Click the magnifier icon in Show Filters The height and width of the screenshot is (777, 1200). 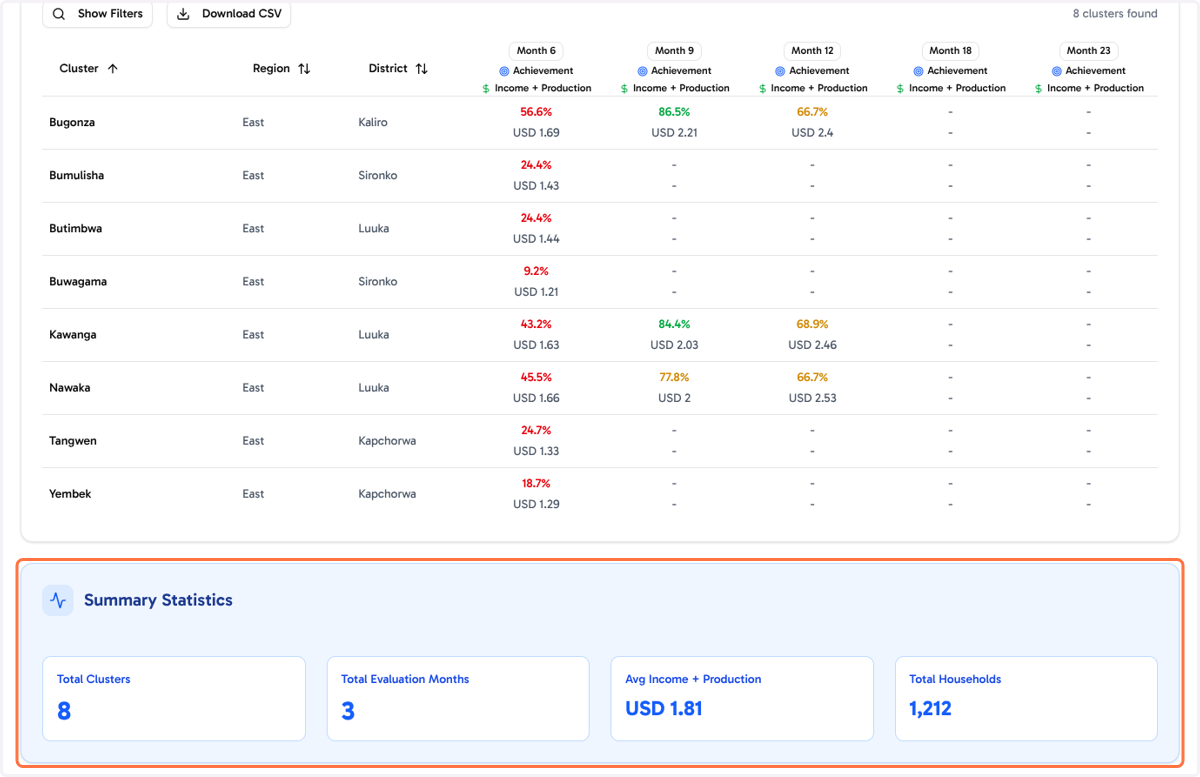59,14
